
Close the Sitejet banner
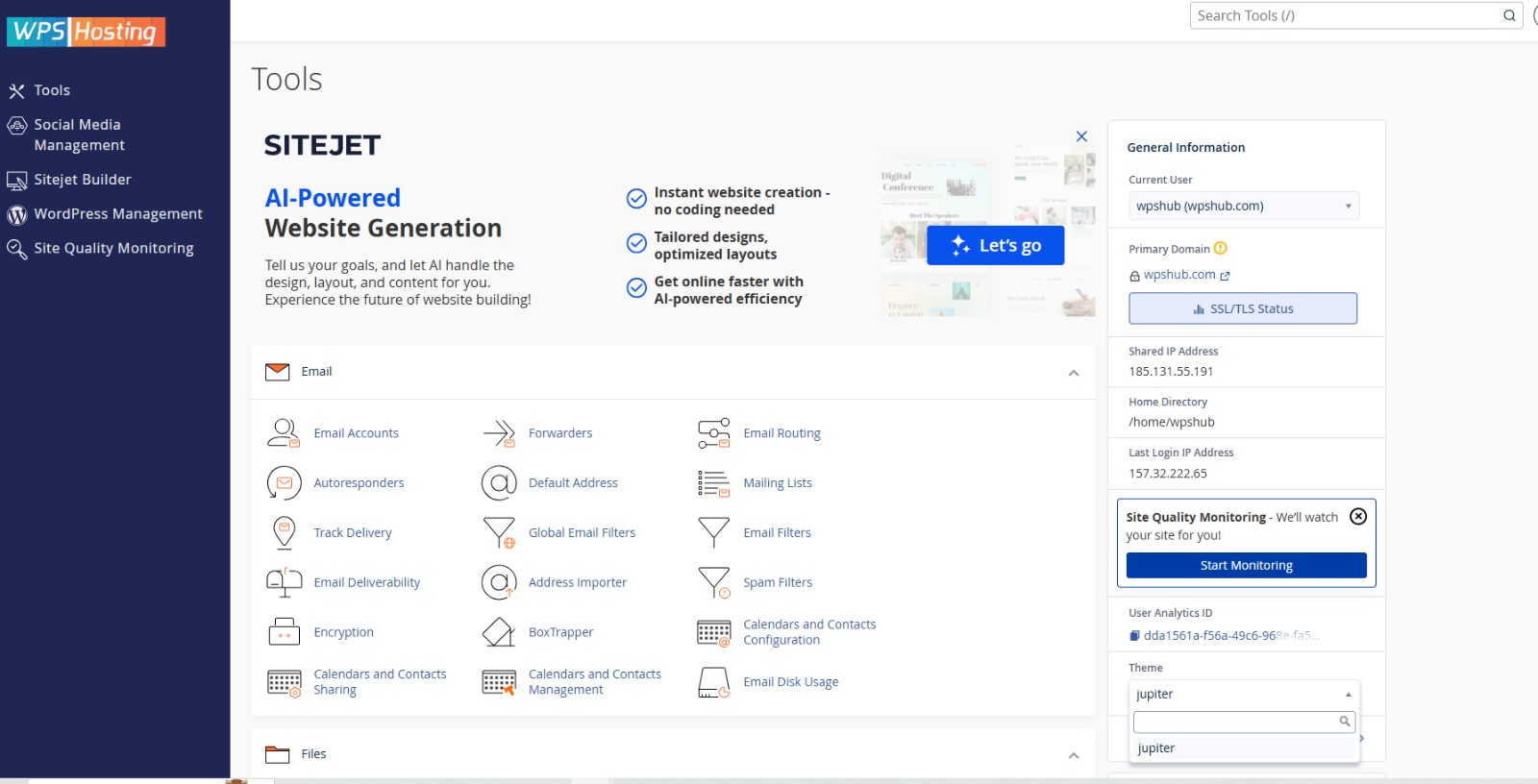point(1081,136)
